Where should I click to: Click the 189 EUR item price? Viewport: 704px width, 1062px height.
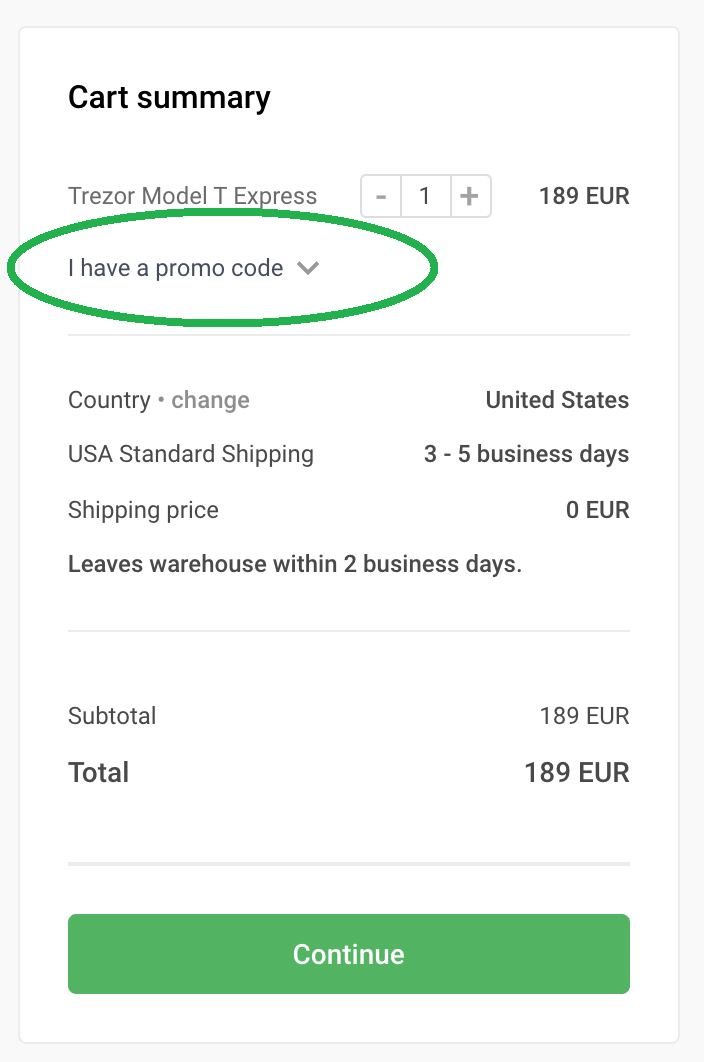[584, 196]
